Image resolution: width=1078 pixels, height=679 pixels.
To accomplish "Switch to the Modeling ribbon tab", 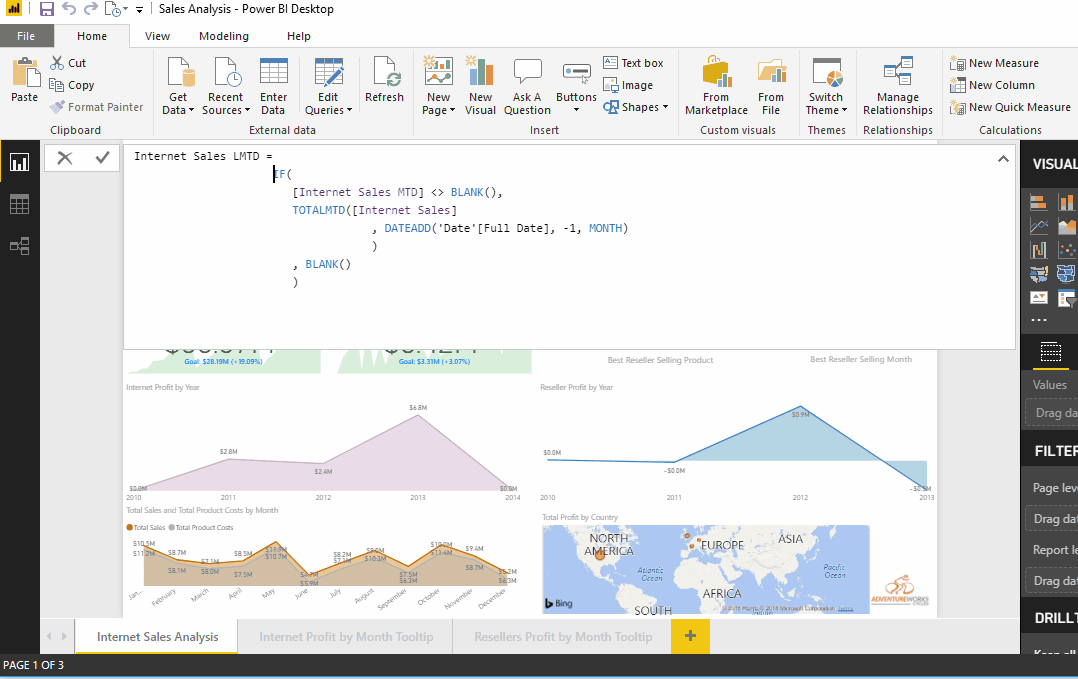I will pos(224,36).
